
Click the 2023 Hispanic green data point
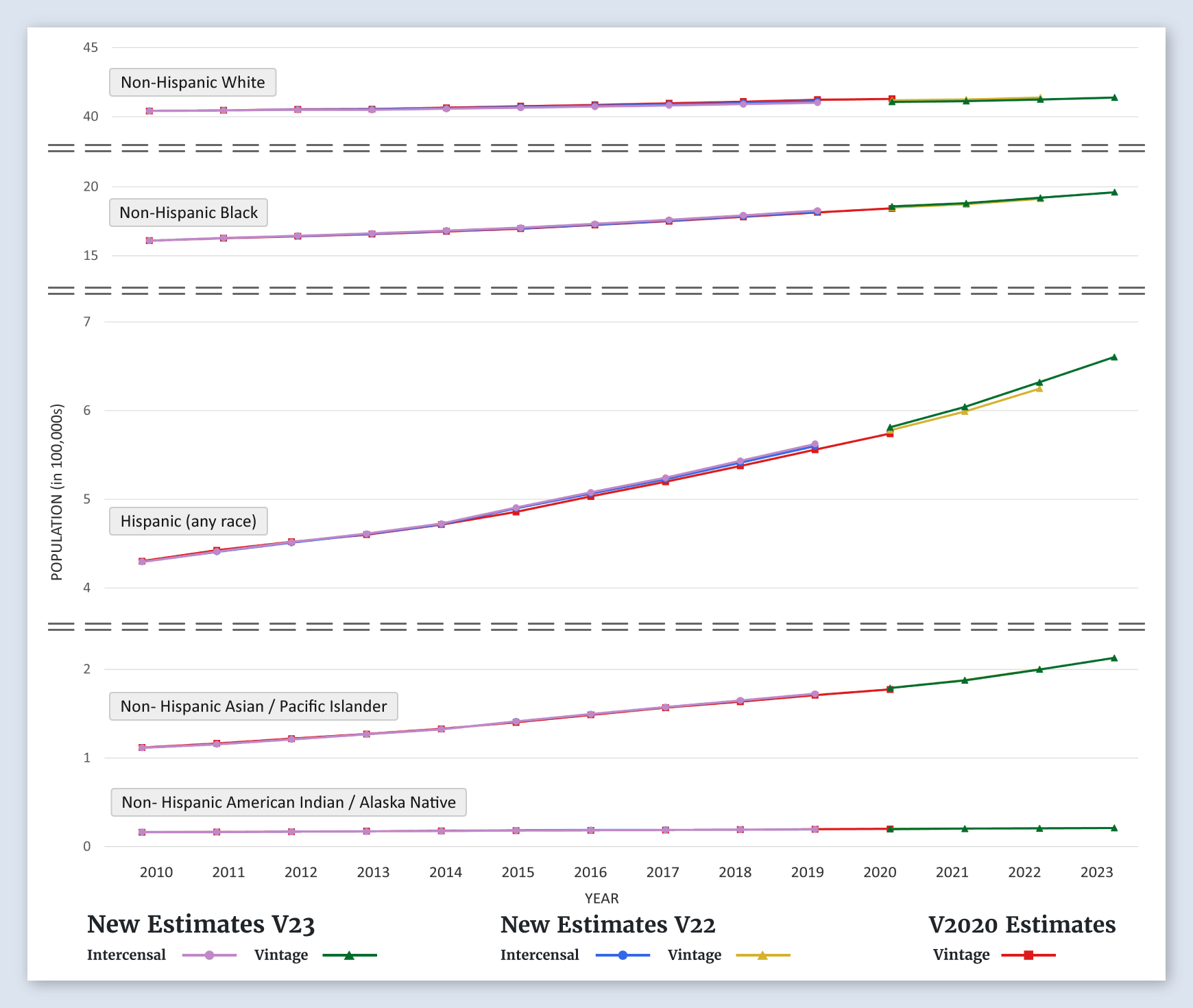pos(1113,357)
